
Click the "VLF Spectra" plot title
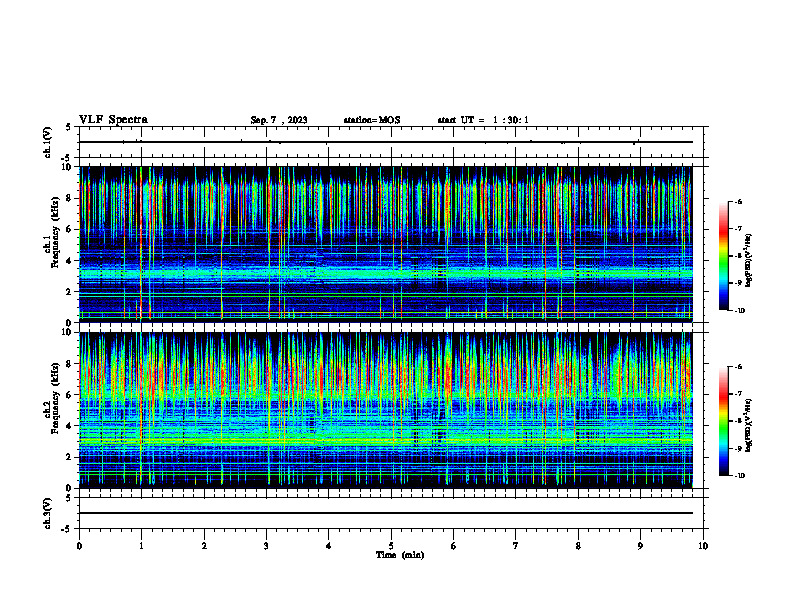[113, 120]
